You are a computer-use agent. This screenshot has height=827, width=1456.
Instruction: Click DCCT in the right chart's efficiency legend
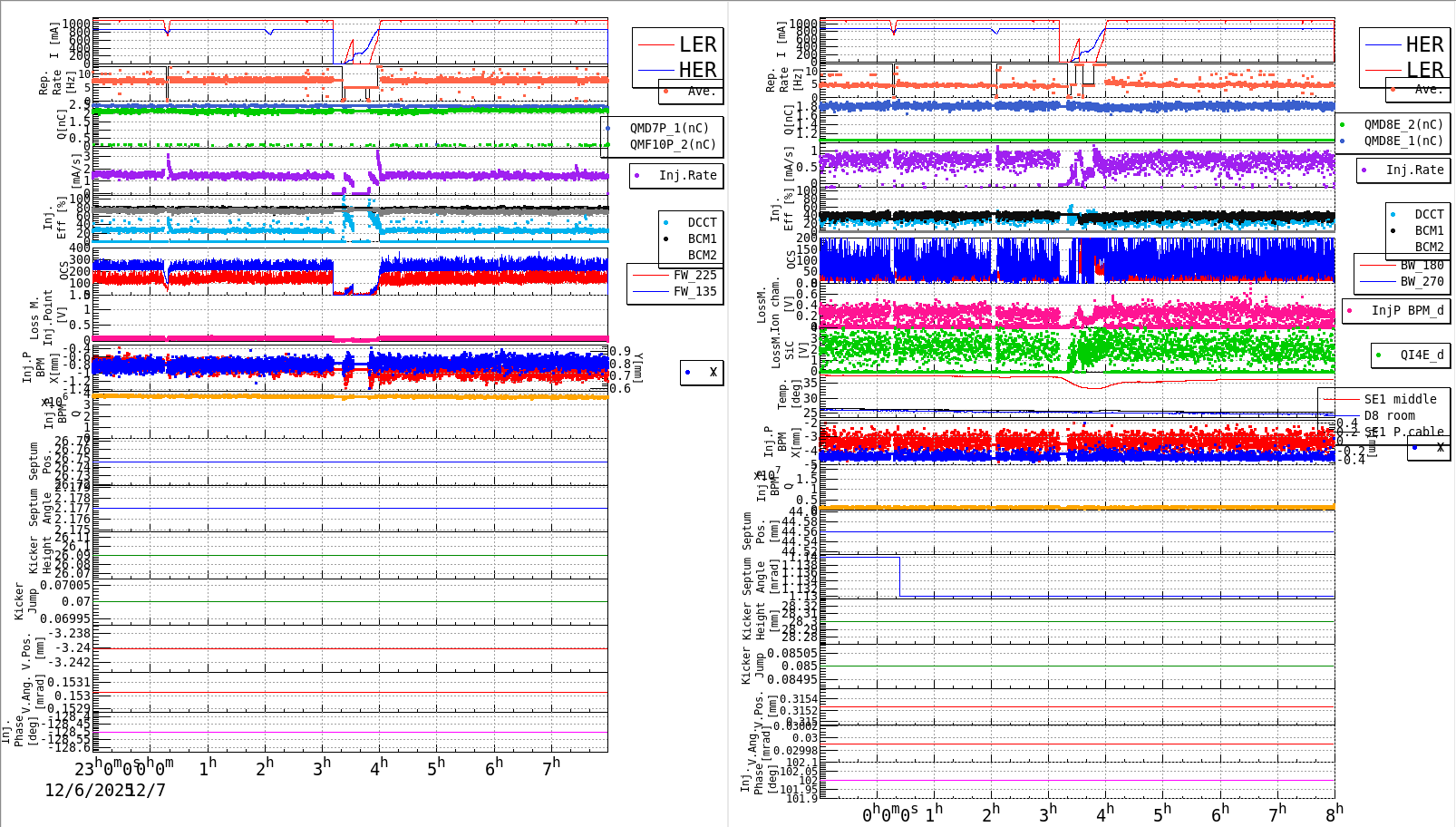[1429, 214]
